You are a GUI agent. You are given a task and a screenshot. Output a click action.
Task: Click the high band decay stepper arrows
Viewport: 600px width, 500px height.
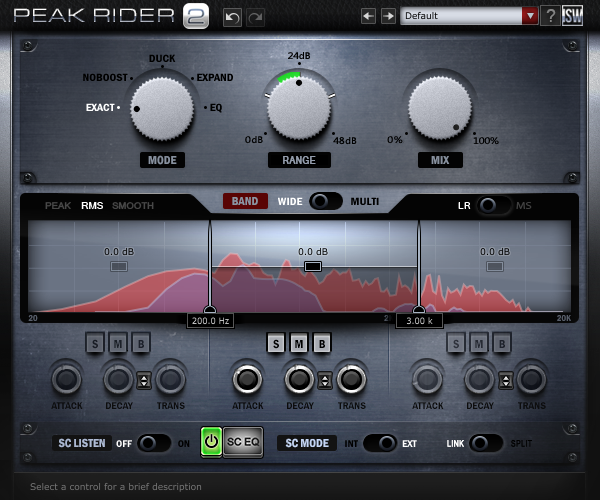point(505,381)
